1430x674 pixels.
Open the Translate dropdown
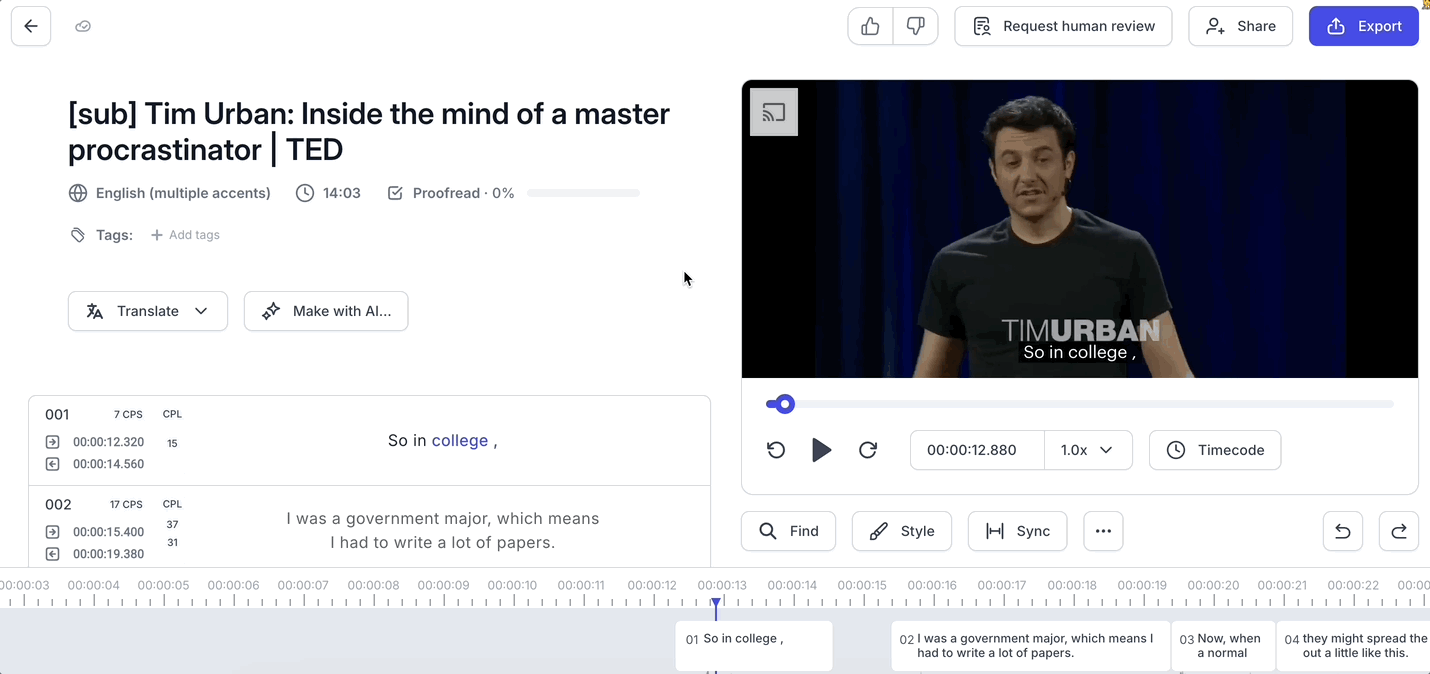[148, 311]
